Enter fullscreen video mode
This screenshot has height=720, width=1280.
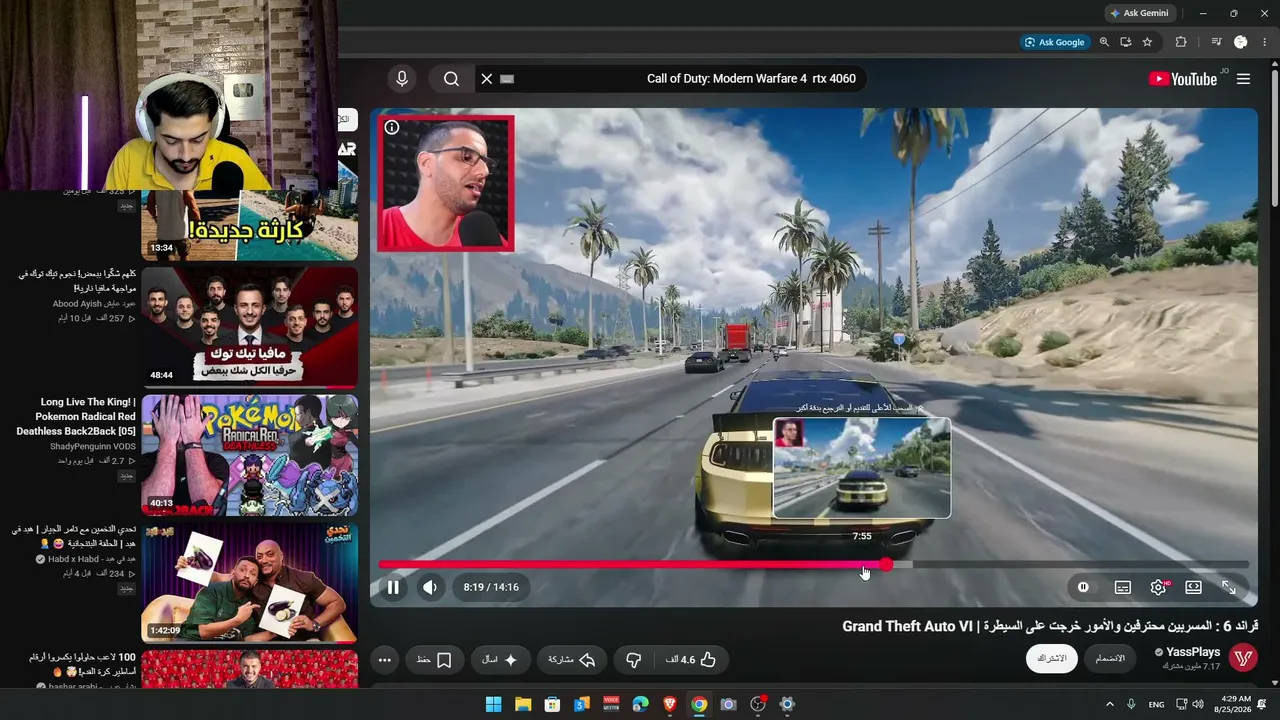click(x=1228, y=587)
